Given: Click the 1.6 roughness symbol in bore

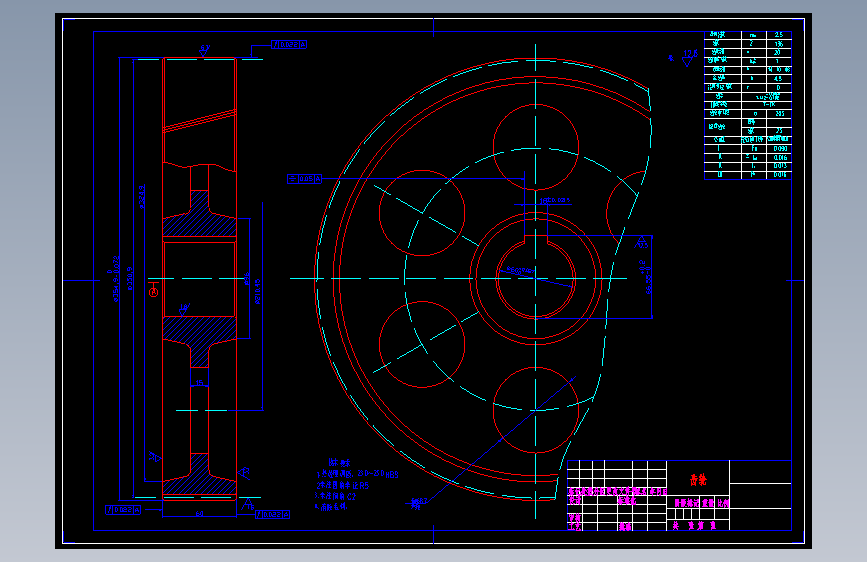Looking at the screenshot, I should (184, 309).
